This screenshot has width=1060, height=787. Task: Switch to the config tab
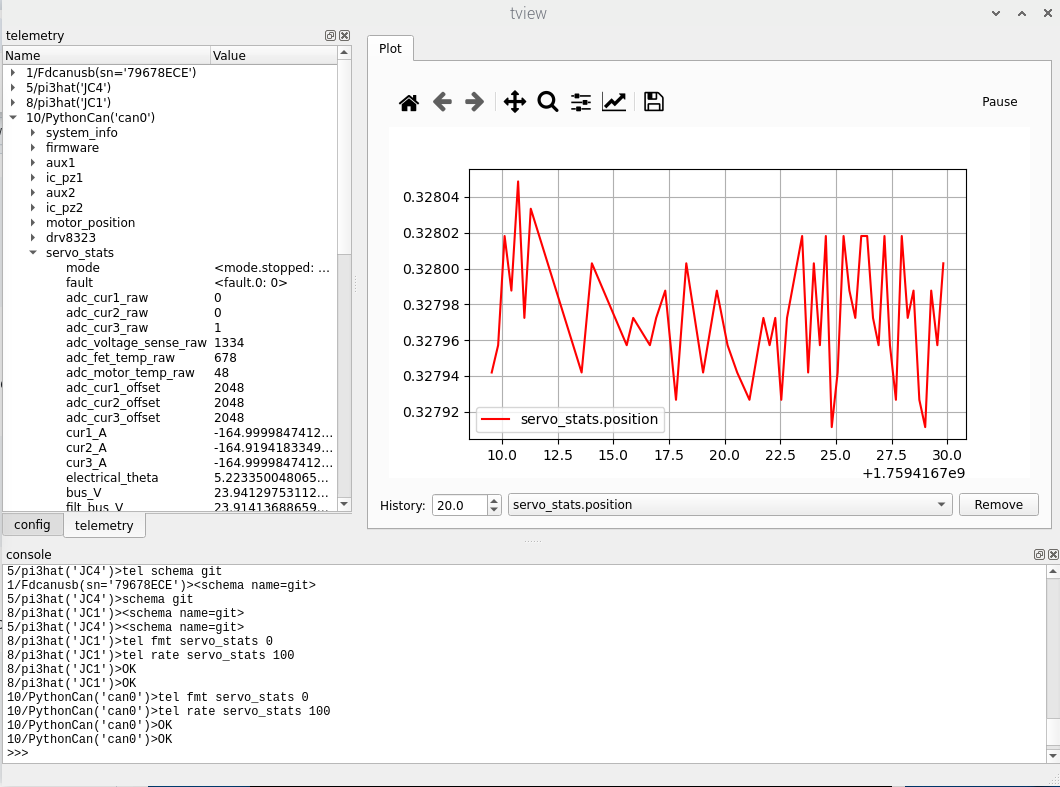[32, 524]
